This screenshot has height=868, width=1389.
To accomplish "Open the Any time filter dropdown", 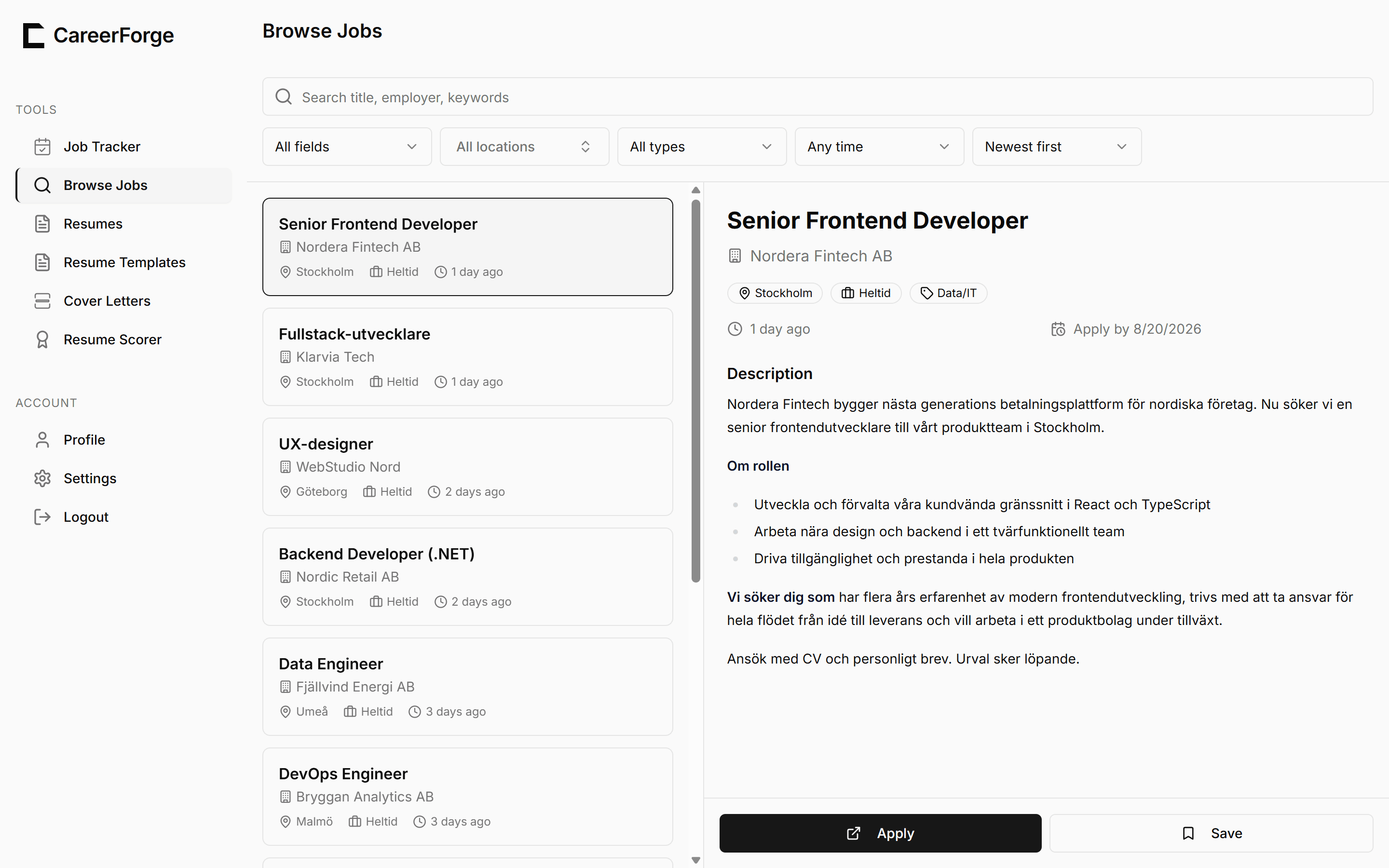I will tap(879, 147).
